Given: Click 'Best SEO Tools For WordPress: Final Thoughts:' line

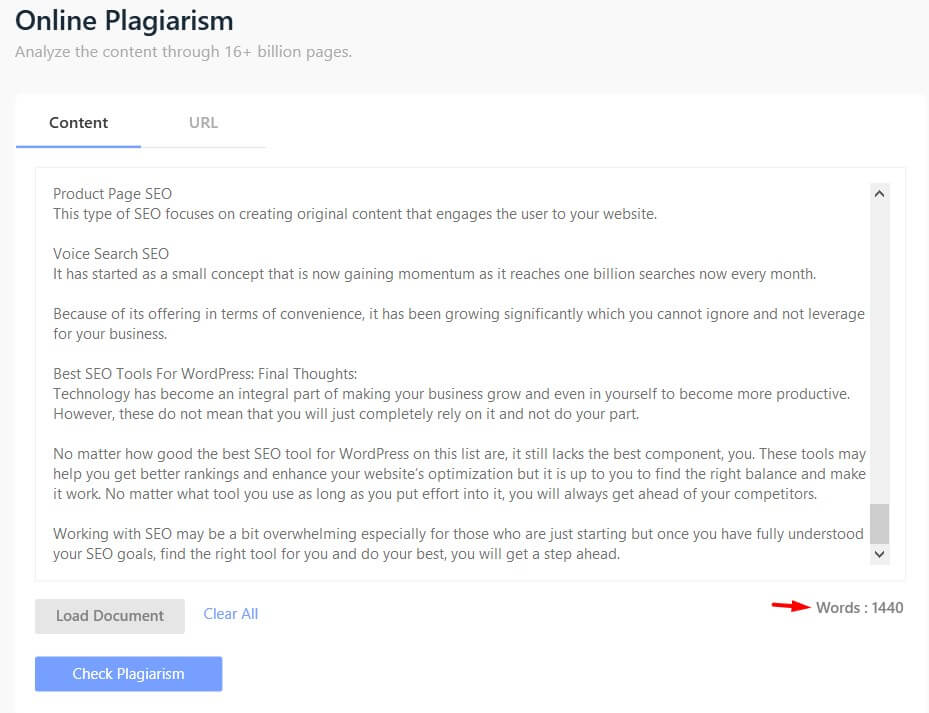Looking at the screenshot, I should click(205, 374).
